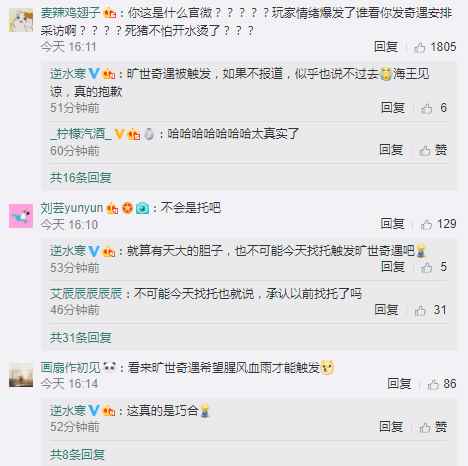
Task: Like _柠檬汽酒_'s 哈哈哈 reply
Action: [x=433, y=151]
